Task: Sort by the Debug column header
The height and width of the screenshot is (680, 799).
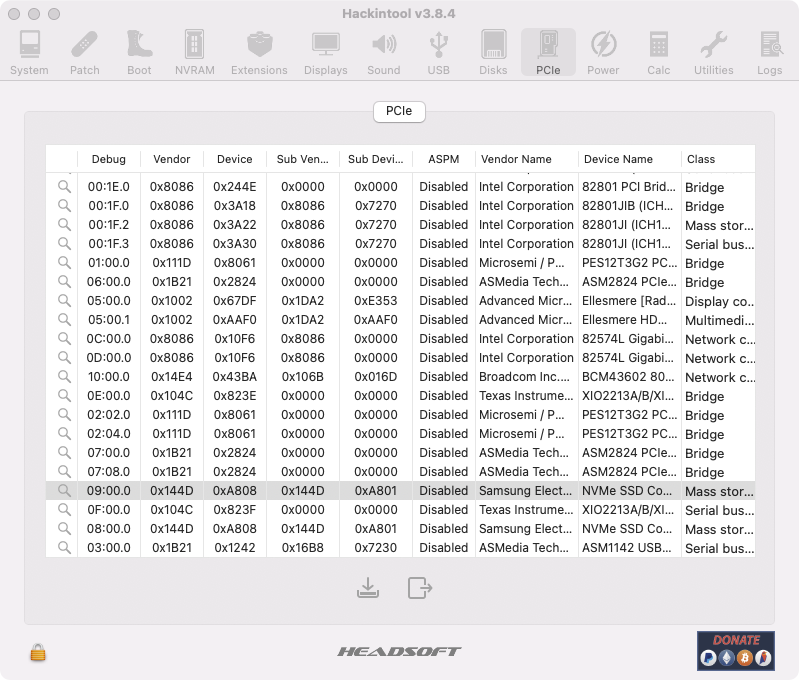Action: click(x=109, y=159)
